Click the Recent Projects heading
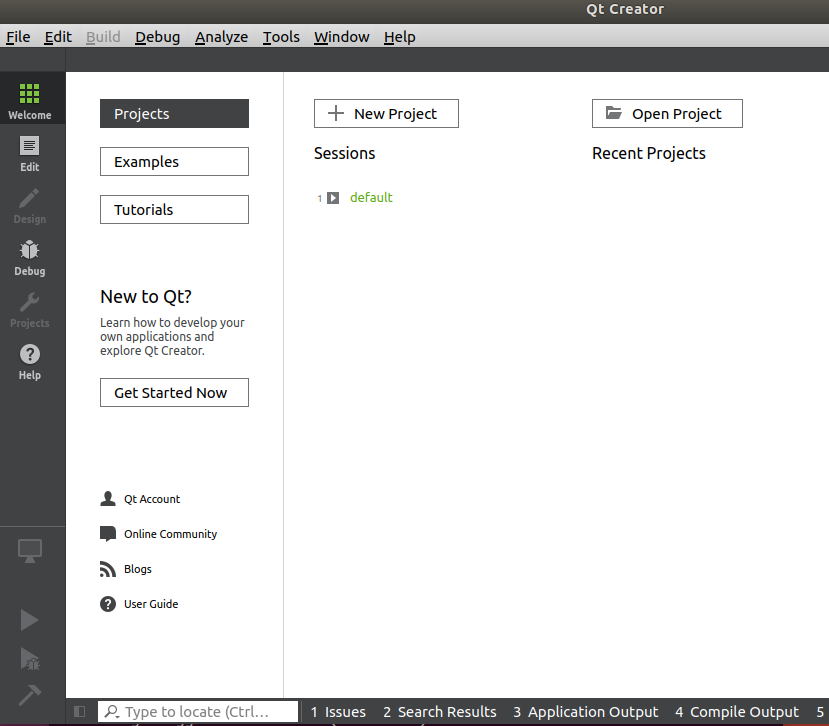 coord(649,153)
